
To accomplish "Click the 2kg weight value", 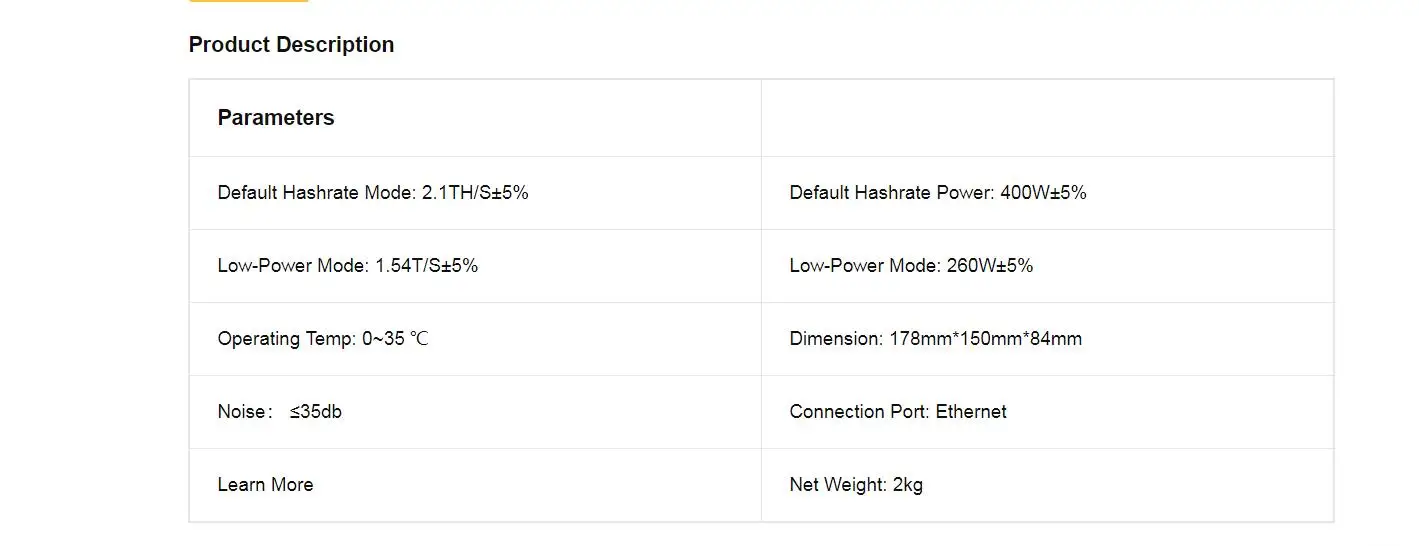I will click(908, 484).
